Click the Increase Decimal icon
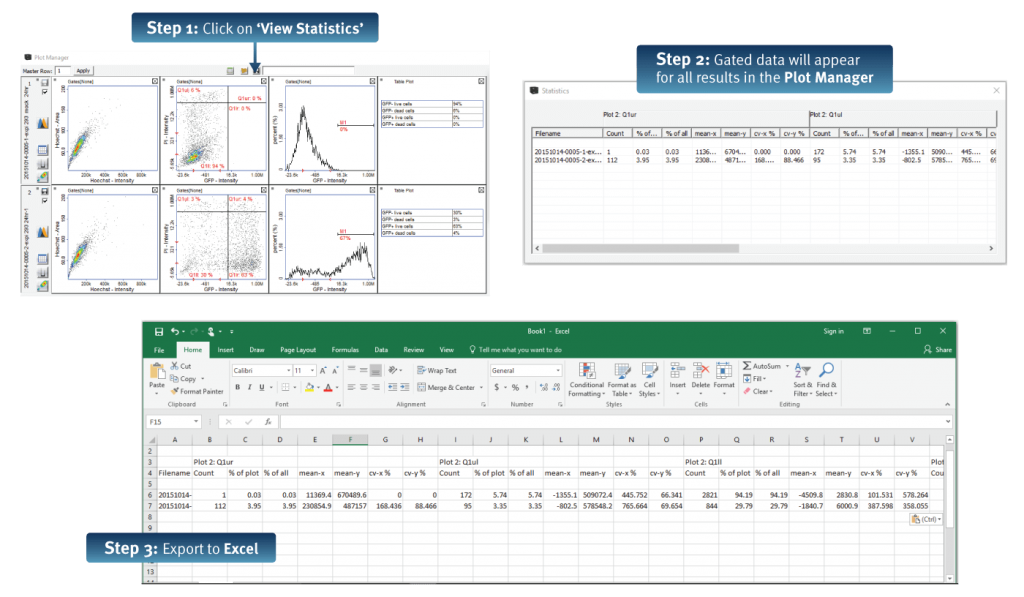Image resolution: width=1024 pixels, height=597 pixels. click(544, 387)
